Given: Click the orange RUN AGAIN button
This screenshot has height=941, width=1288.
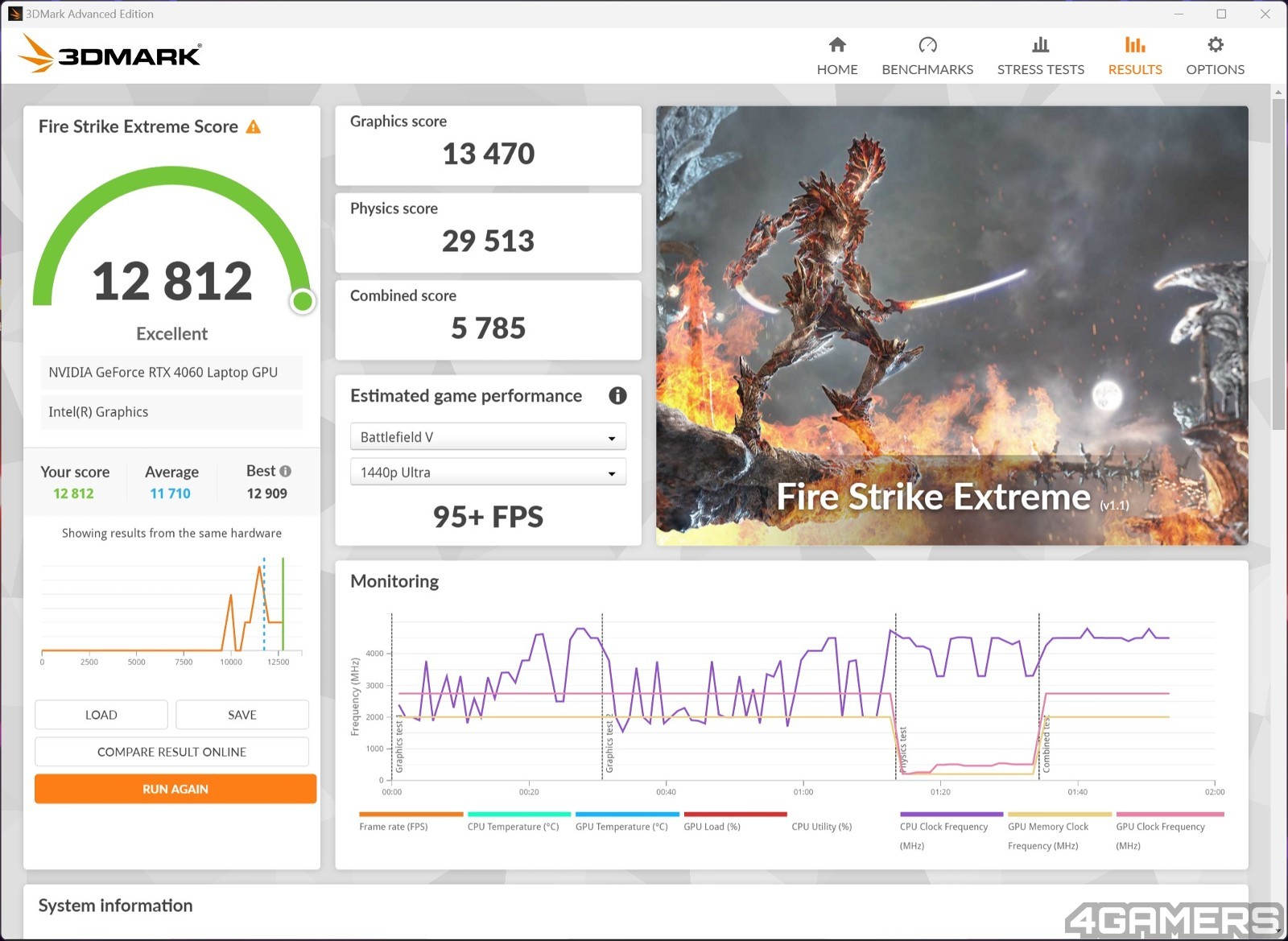Looking at the screenshot, I should tap(175, 789).
